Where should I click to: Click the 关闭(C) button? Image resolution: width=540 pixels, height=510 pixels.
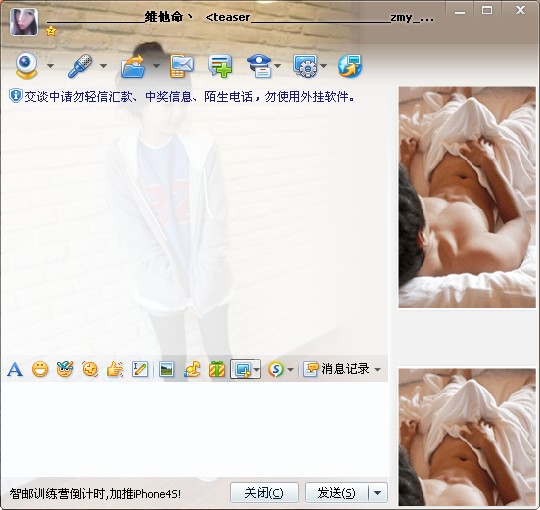264,493
